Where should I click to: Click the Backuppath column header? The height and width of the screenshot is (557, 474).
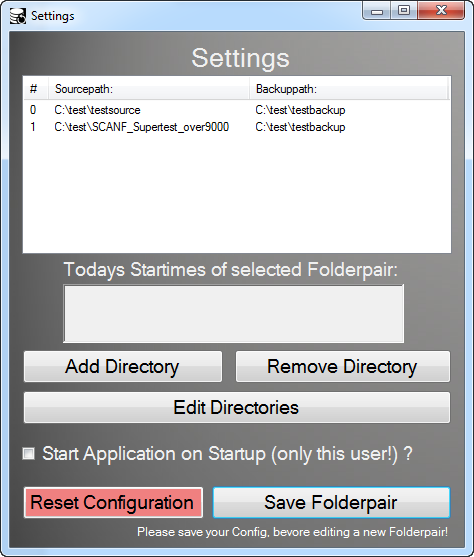[349, 89]
